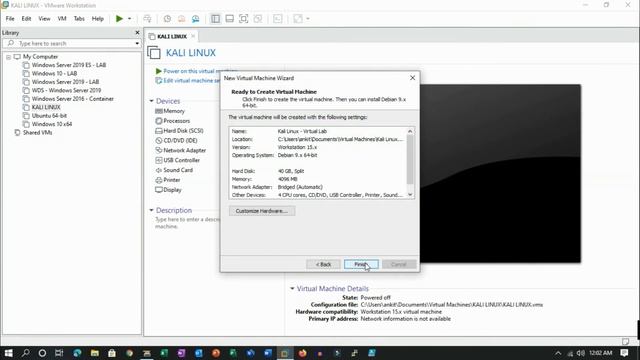Switch to the KALI LINUX tab
This screenshot has width=640, height=360.
point(172,36)
